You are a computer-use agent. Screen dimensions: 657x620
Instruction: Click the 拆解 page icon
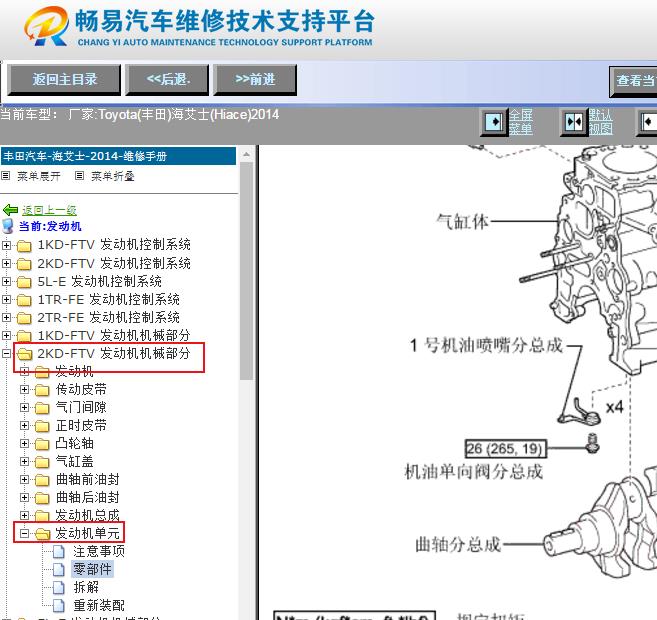pos(59,588)
